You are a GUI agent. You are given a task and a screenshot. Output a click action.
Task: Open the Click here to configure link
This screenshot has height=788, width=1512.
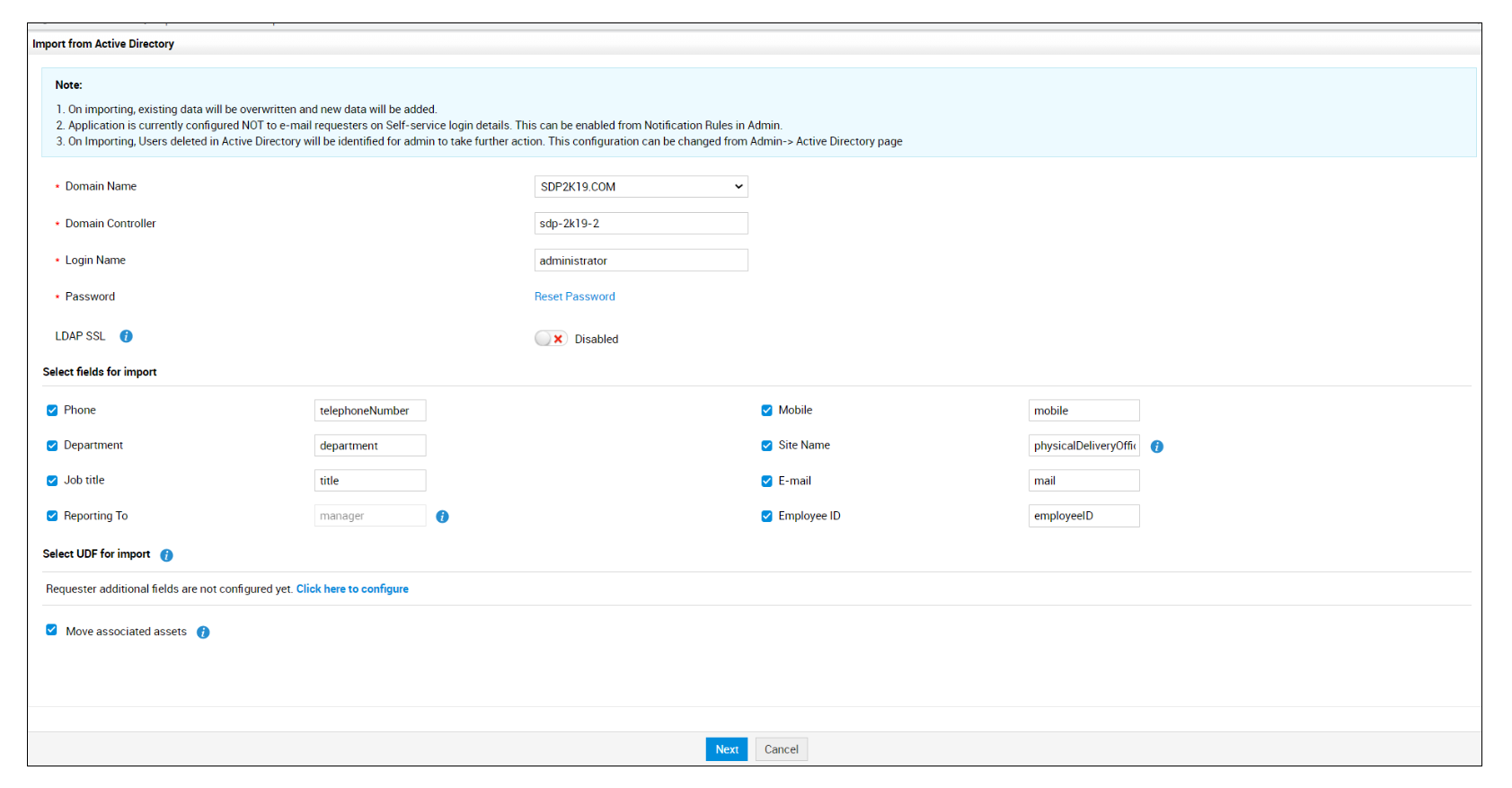pyautogui.click(x=352, y=589)
